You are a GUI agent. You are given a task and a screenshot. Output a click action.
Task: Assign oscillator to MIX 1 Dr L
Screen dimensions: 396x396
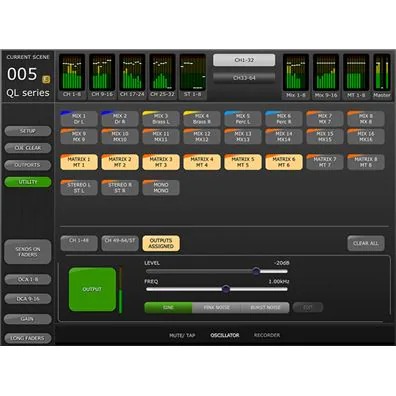tap(79, 119)
